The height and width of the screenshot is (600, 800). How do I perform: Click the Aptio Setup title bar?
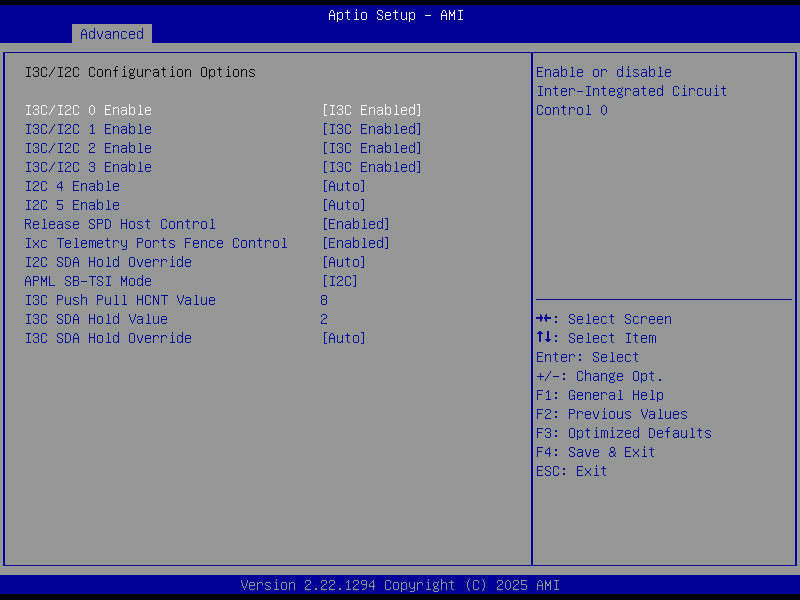396,15
